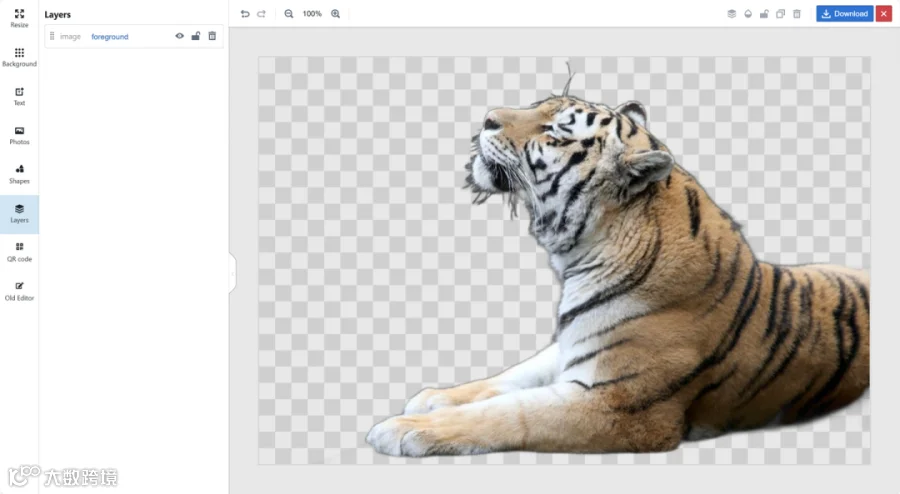Toggle lock on foreground layer
Screen dimensions: 900x494
(196, 36)
